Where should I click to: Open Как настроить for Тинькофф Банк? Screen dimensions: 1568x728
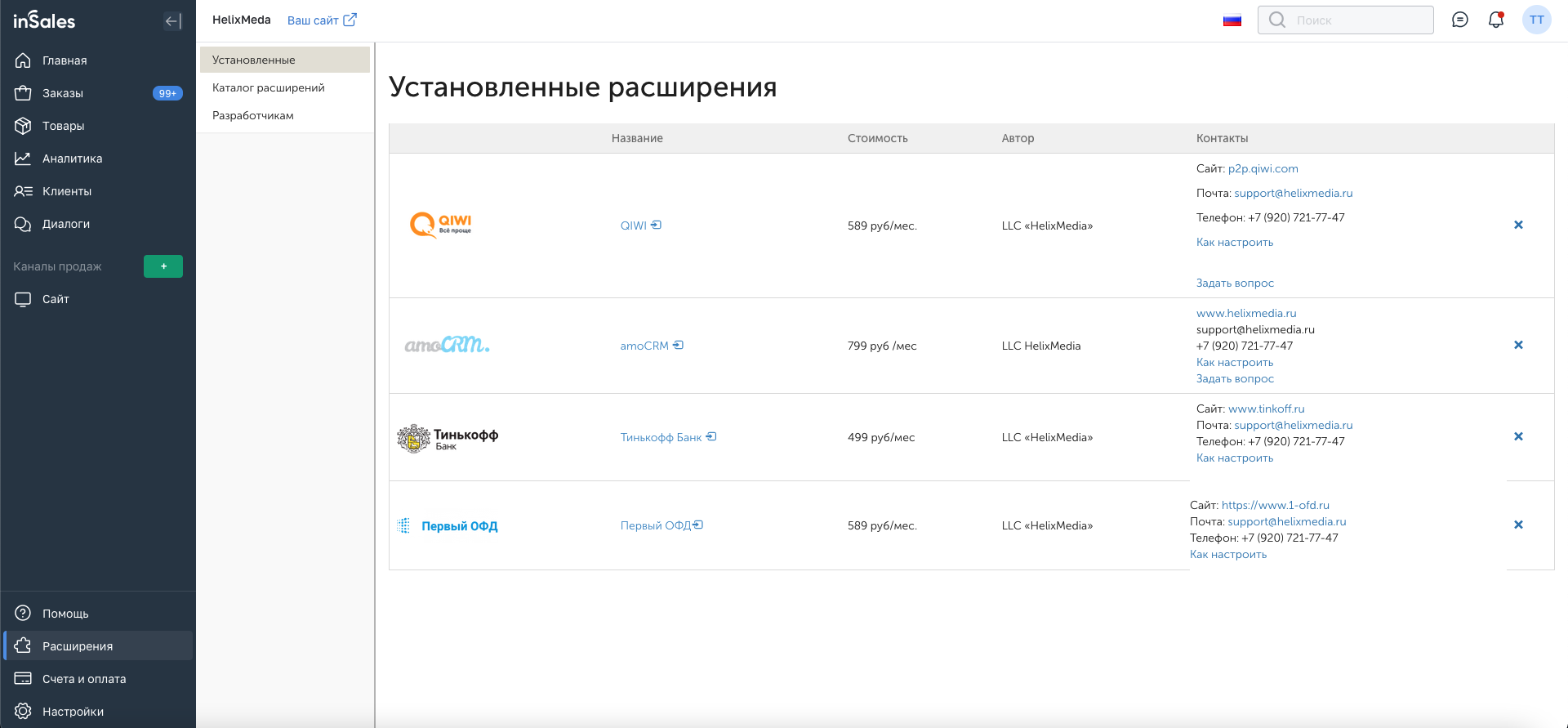pyautogui.click(x=1235, y=458)
